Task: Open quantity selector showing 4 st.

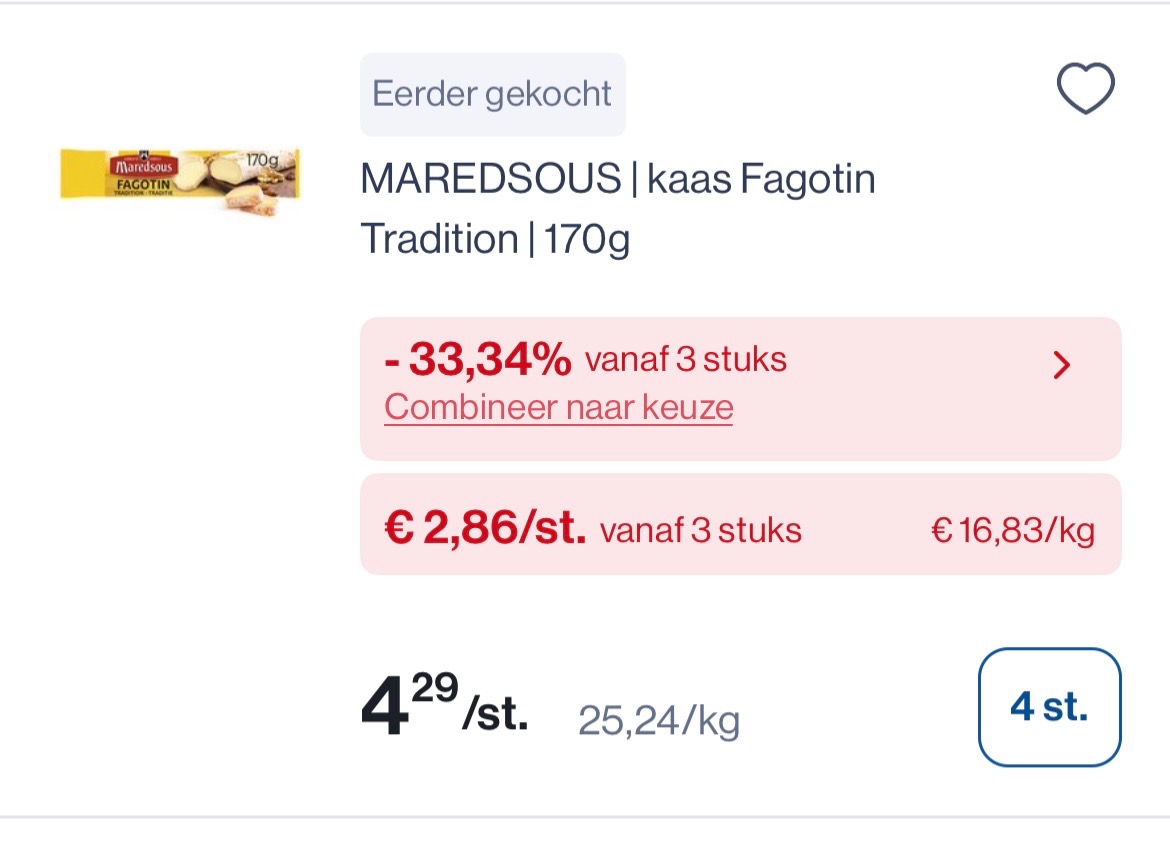Action: point(1049,706)
